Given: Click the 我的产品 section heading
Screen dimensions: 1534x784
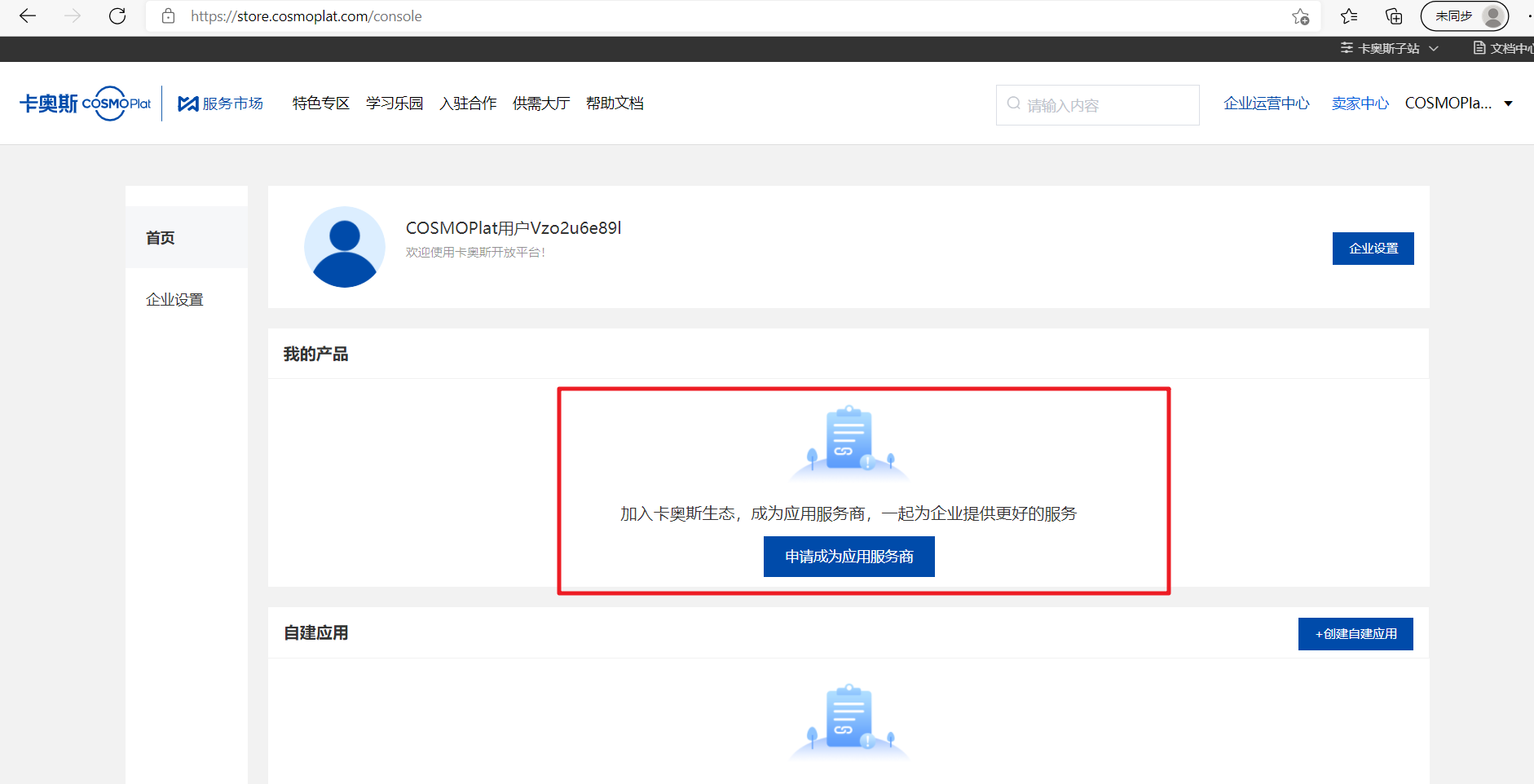Looking at the screenshot, I should tap(315, 355).
